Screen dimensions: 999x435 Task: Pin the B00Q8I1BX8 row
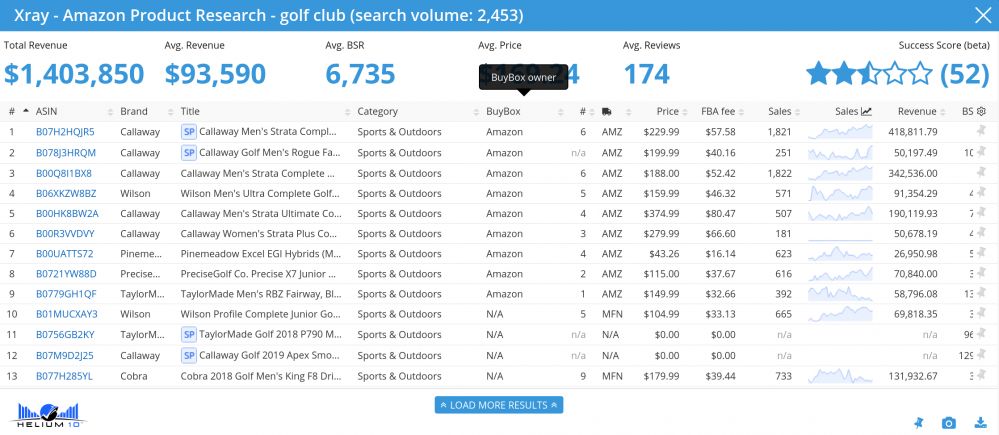pos(981,172)
